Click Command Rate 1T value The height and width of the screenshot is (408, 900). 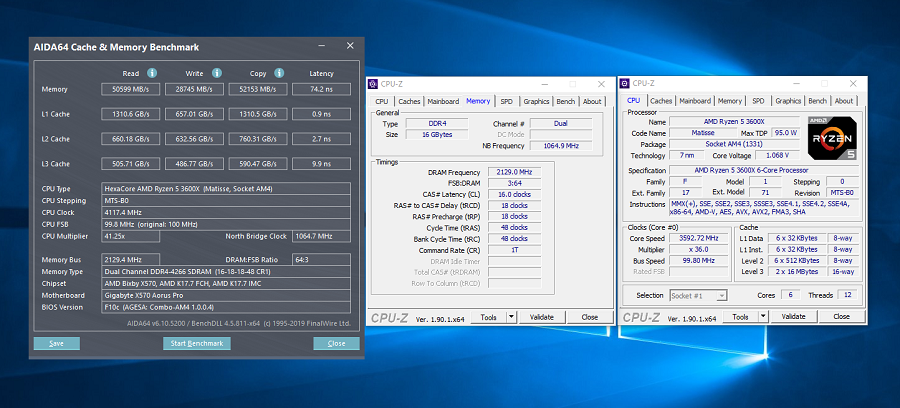click(514, 250)
